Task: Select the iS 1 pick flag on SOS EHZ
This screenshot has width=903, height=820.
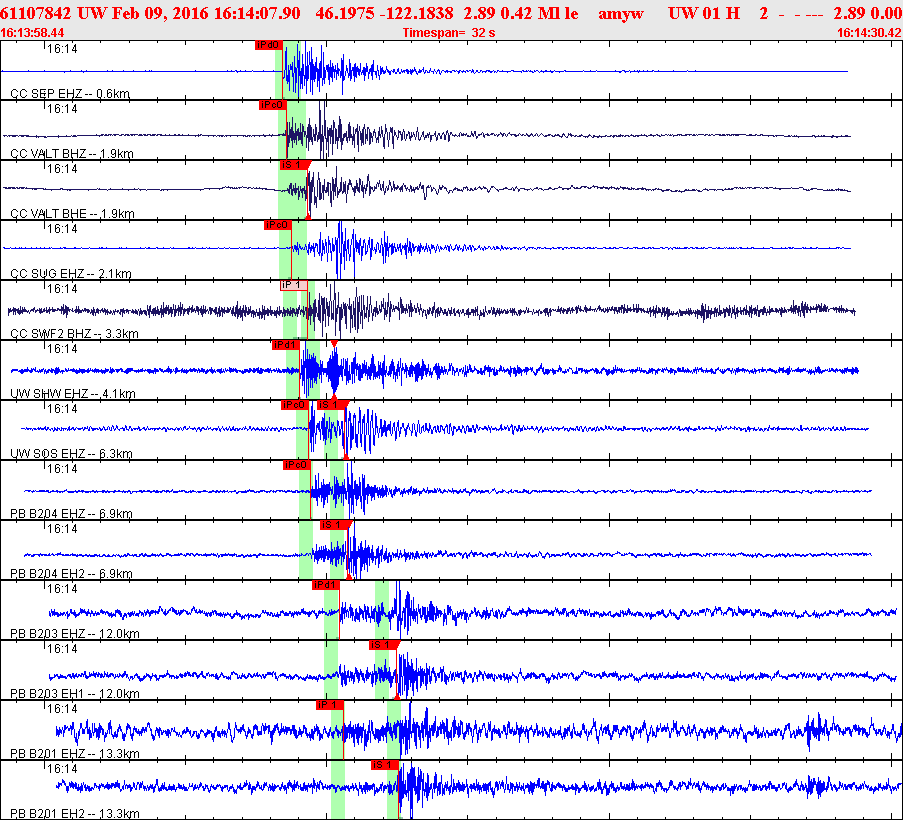Action: coord(332,405)
